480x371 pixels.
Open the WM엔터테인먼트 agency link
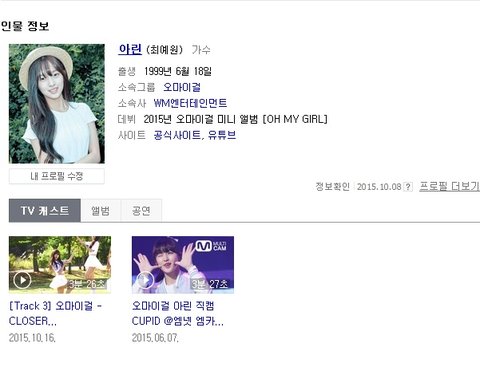[x=190, y=103]
